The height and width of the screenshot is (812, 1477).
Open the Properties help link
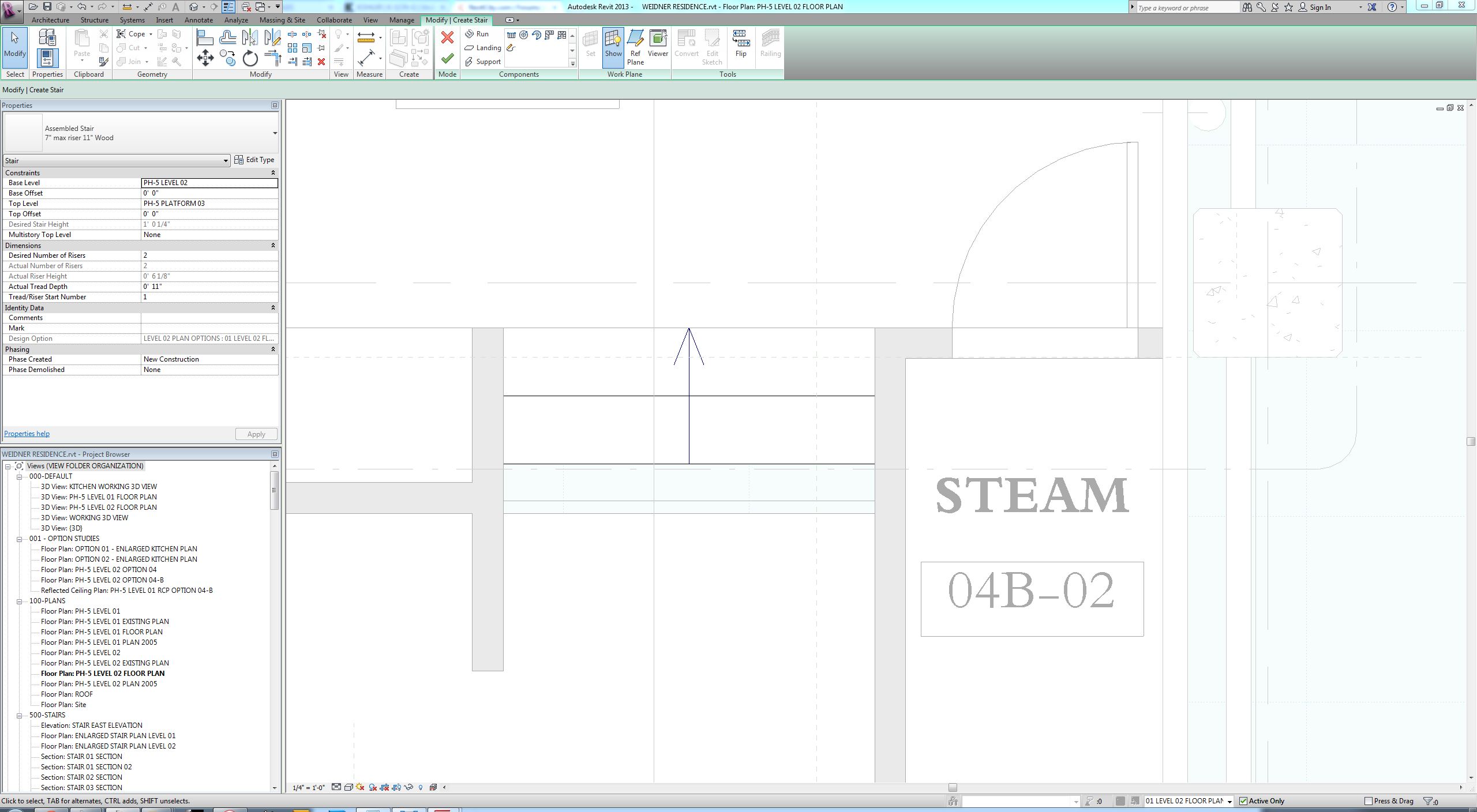[x=27, y=434]
